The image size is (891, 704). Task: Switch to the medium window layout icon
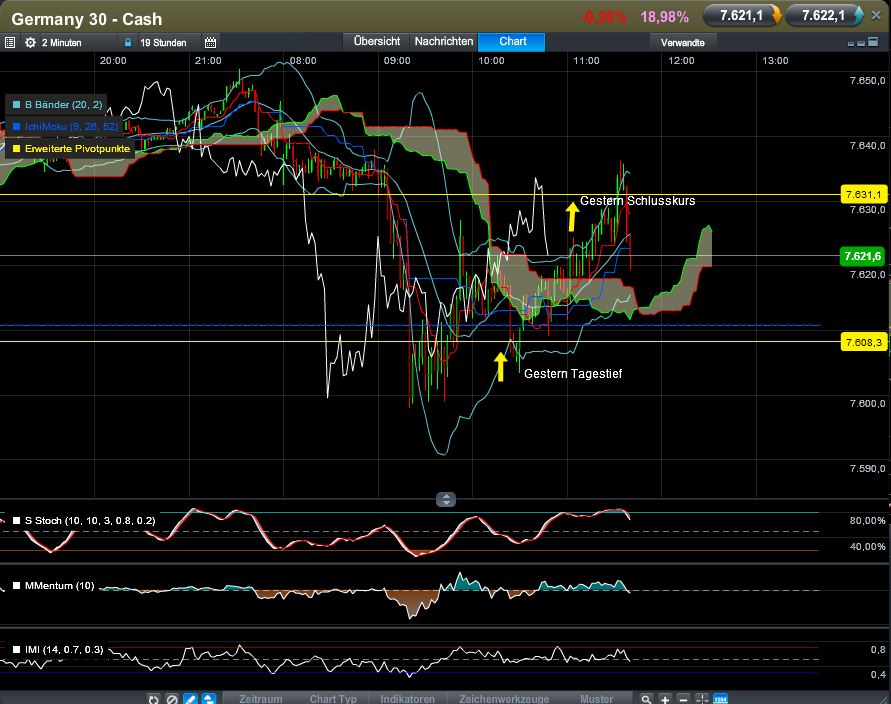tap(861, 43)
